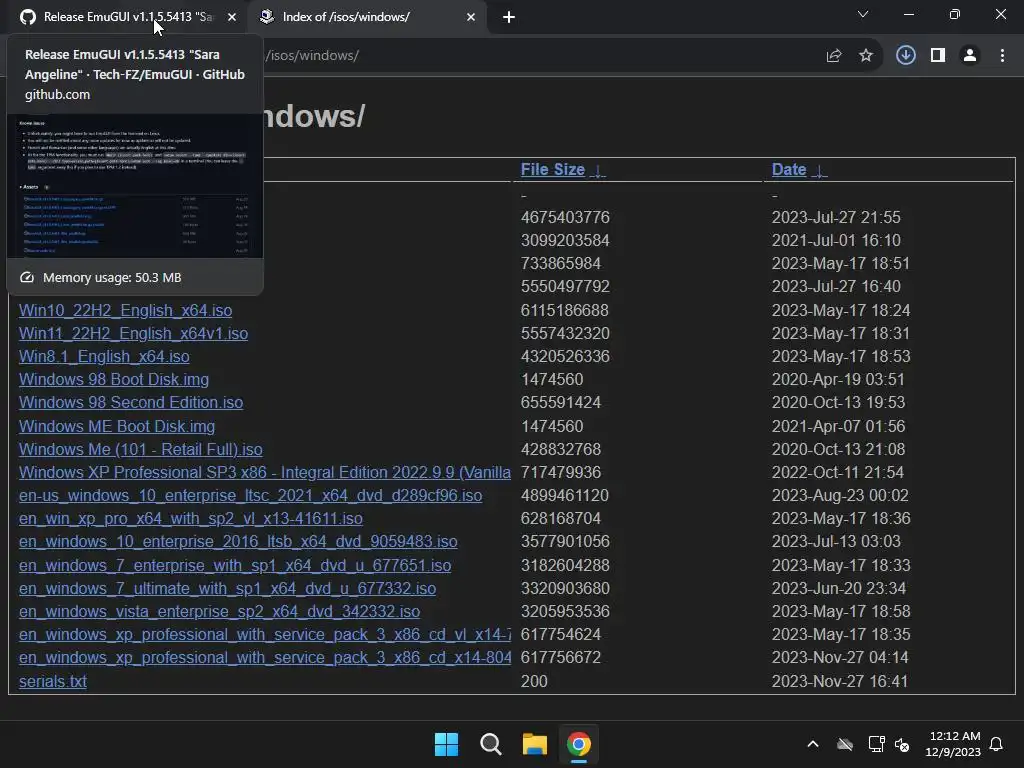Bookmark this page with the star icon
The height and width of the screenshot is (768, 1024).
866,56
